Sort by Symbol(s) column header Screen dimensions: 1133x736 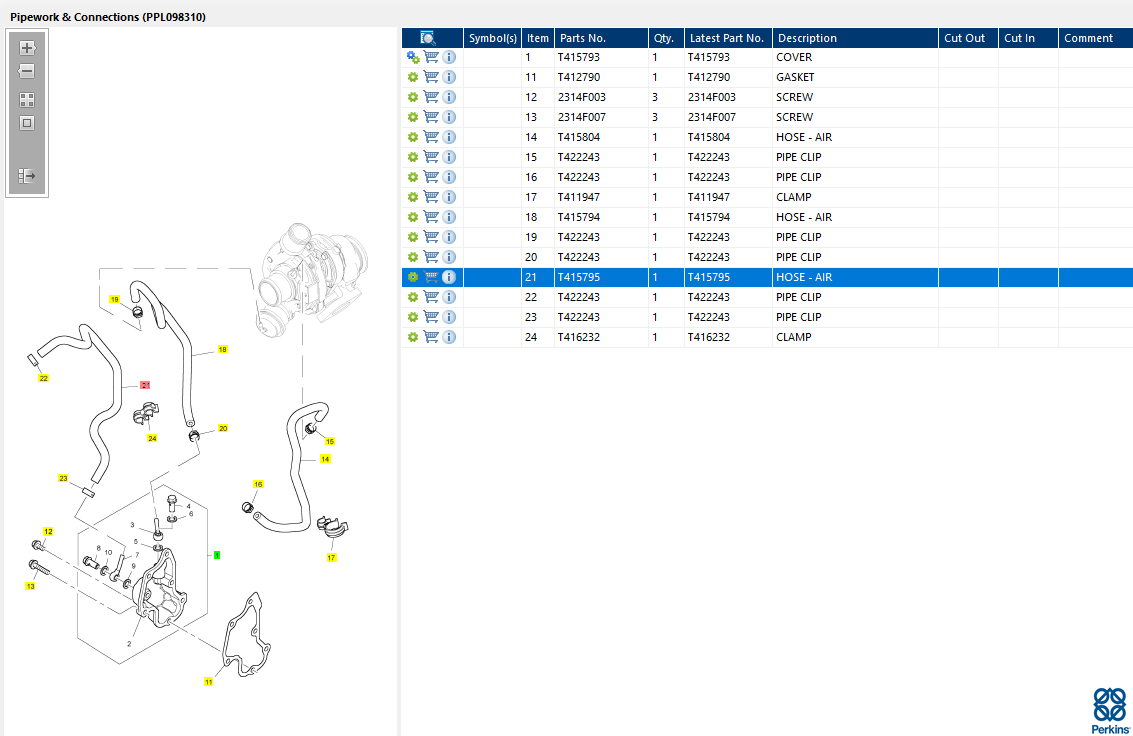(x=493, y=38)
